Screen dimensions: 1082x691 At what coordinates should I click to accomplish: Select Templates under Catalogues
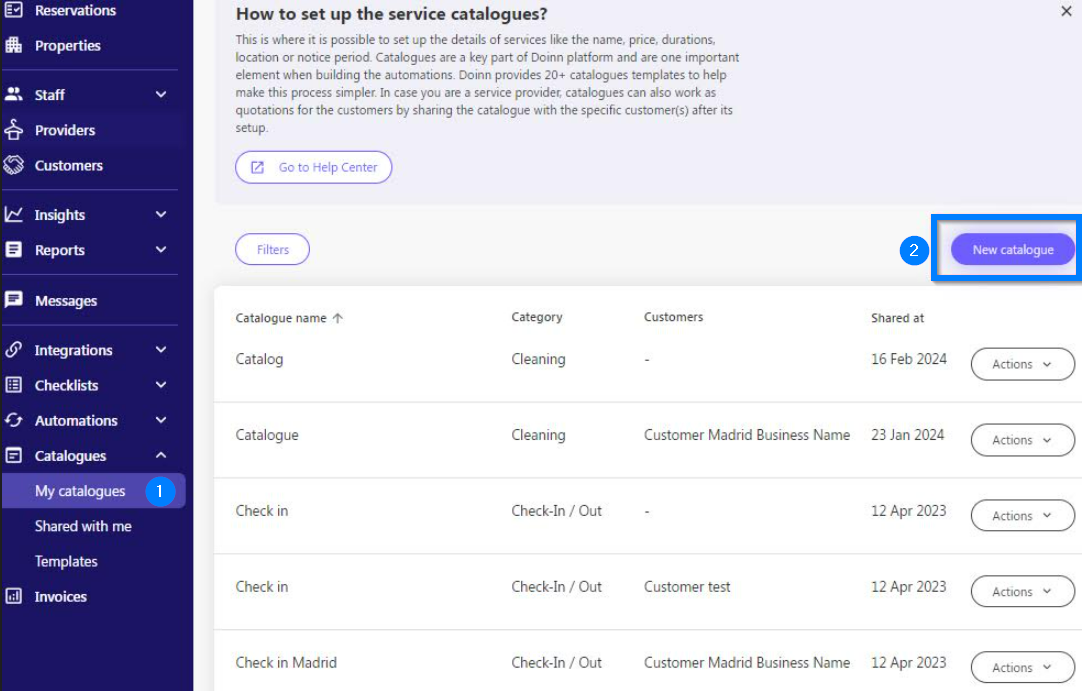[x=66, y=561]
